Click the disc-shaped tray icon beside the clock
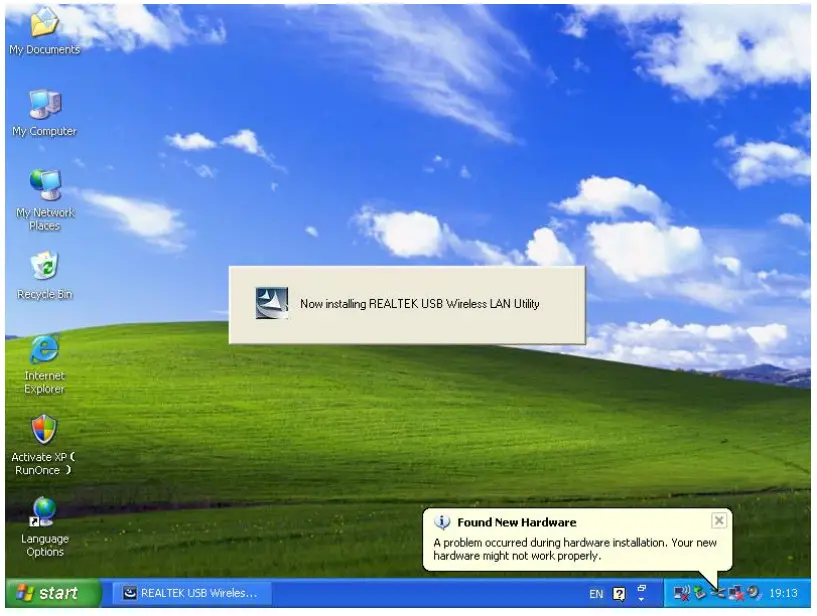This screenshot has width=817, height=616. tap(753, 593)
